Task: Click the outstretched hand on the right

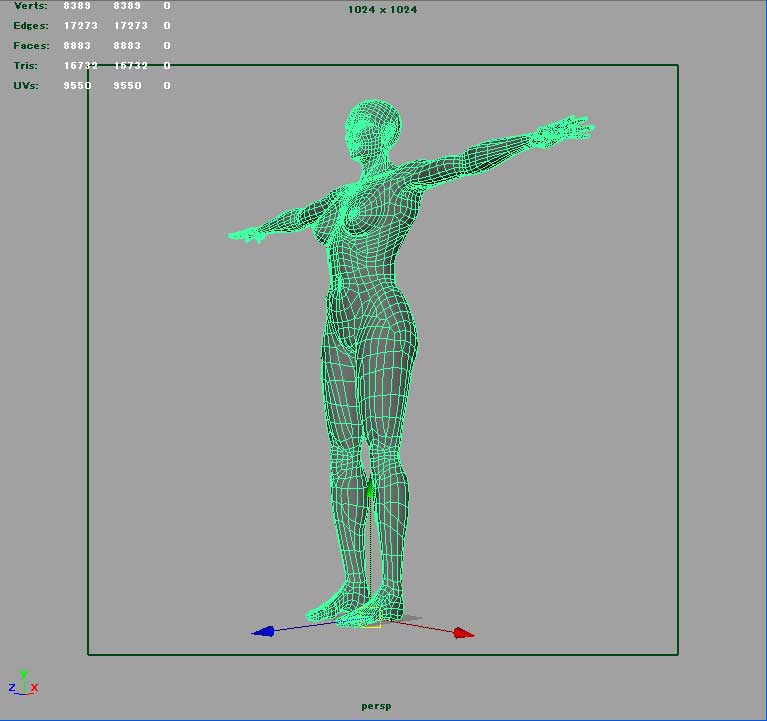Action: coord(563,132)
